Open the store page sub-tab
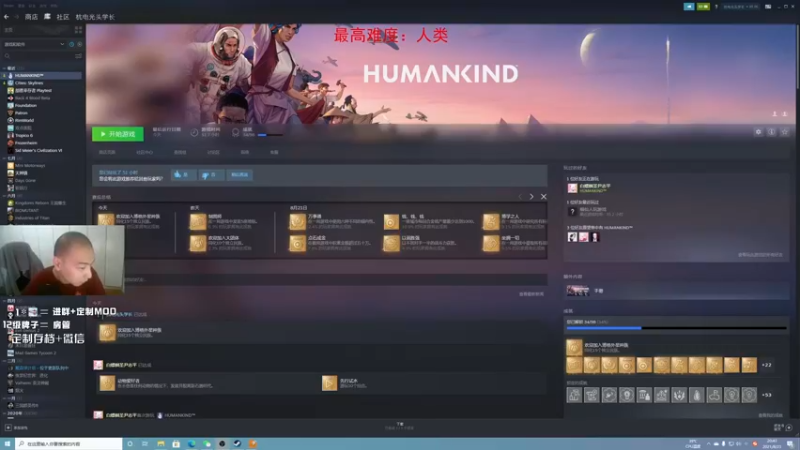This screenshot has width=800, height=450. point(107,153)
